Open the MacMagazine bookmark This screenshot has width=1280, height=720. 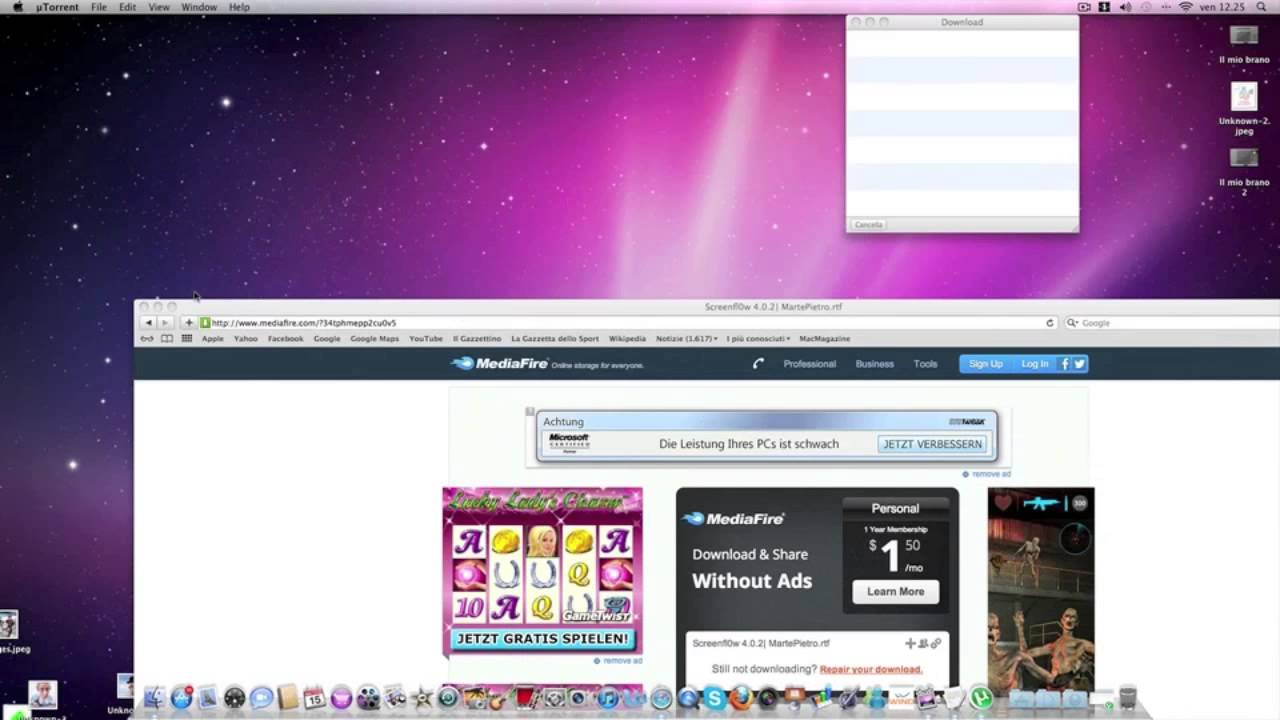(825, 339)
